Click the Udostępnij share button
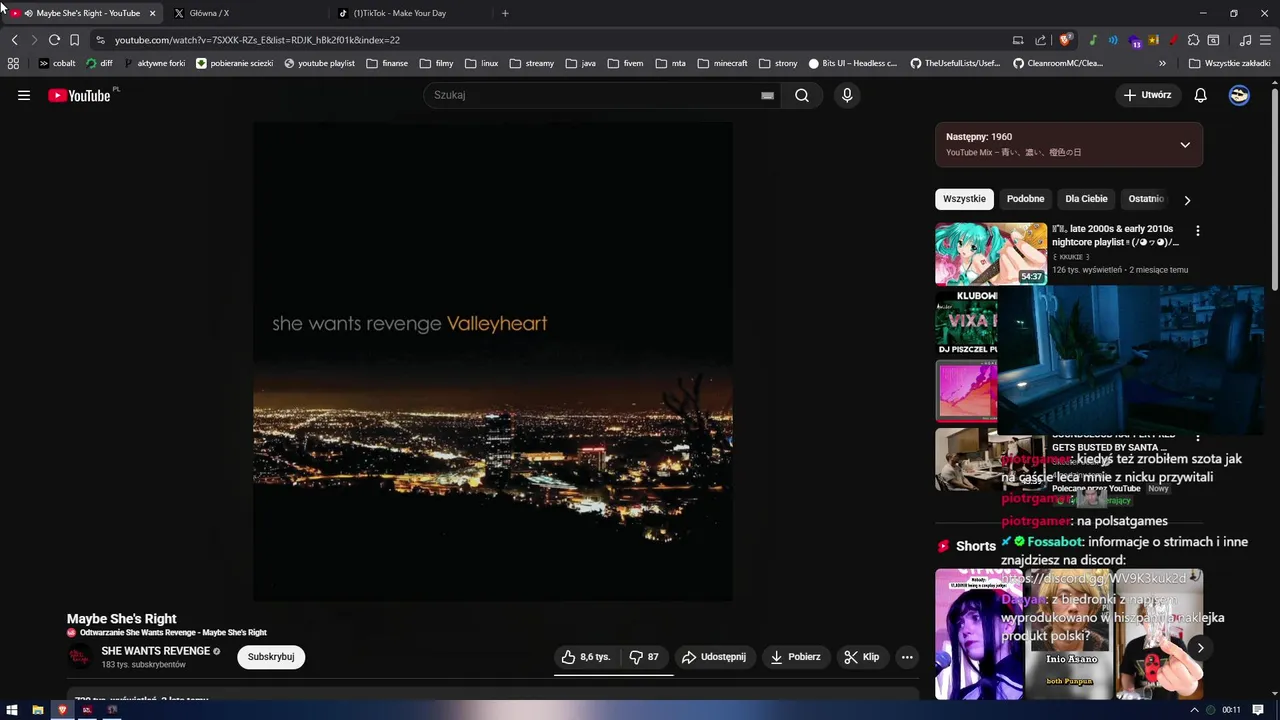This screenshot has width=1280, height=720. click(x=714, y=657)
